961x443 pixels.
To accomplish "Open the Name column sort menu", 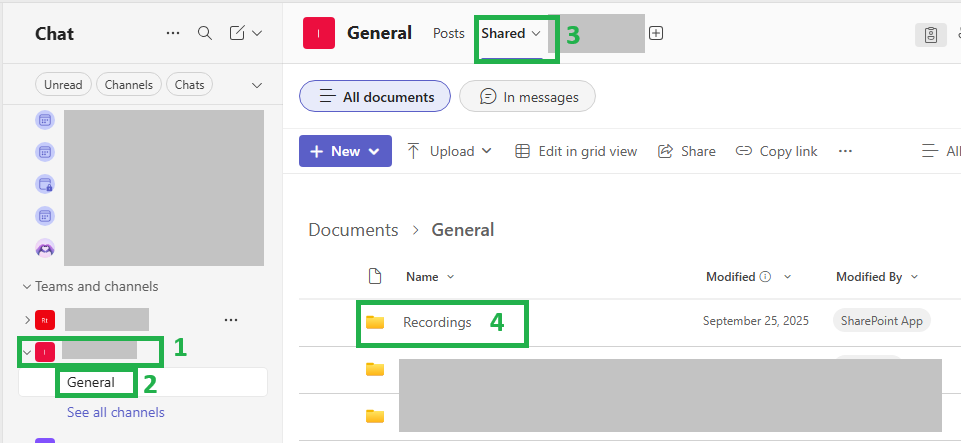I will tap(430, 277).
